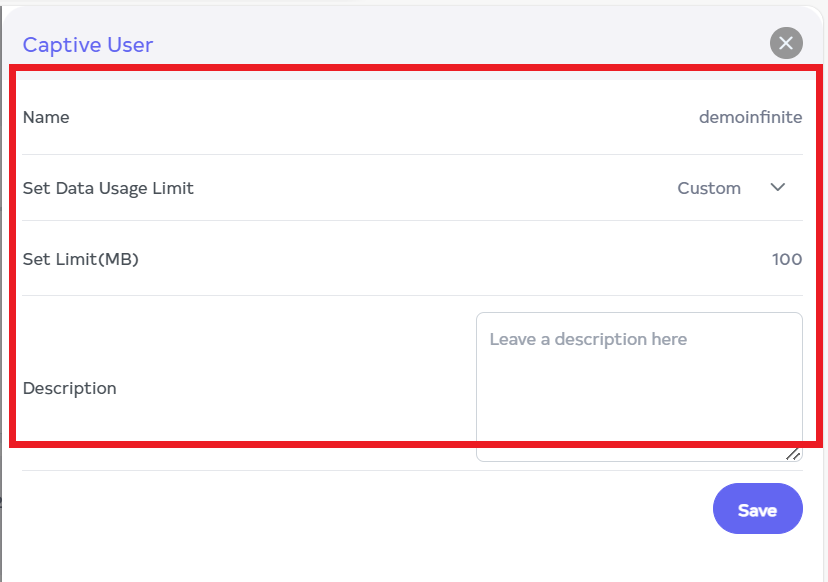This screenshot has height=582, width=828.
Task: Click the Name field label
Action: coord(46,117)
